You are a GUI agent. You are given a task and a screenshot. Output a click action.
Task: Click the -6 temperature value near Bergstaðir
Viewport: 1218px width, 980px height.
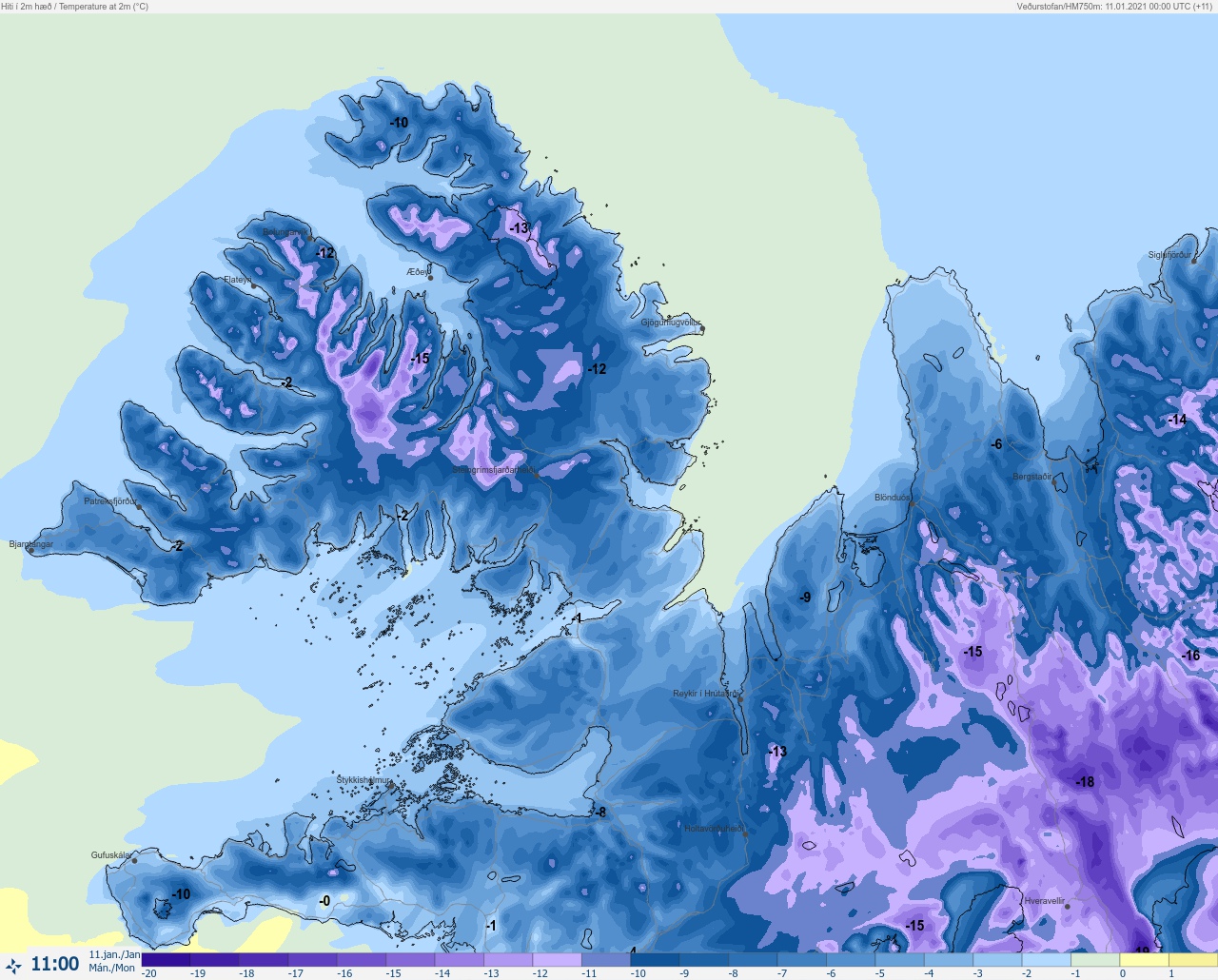[x=996, y=444]
